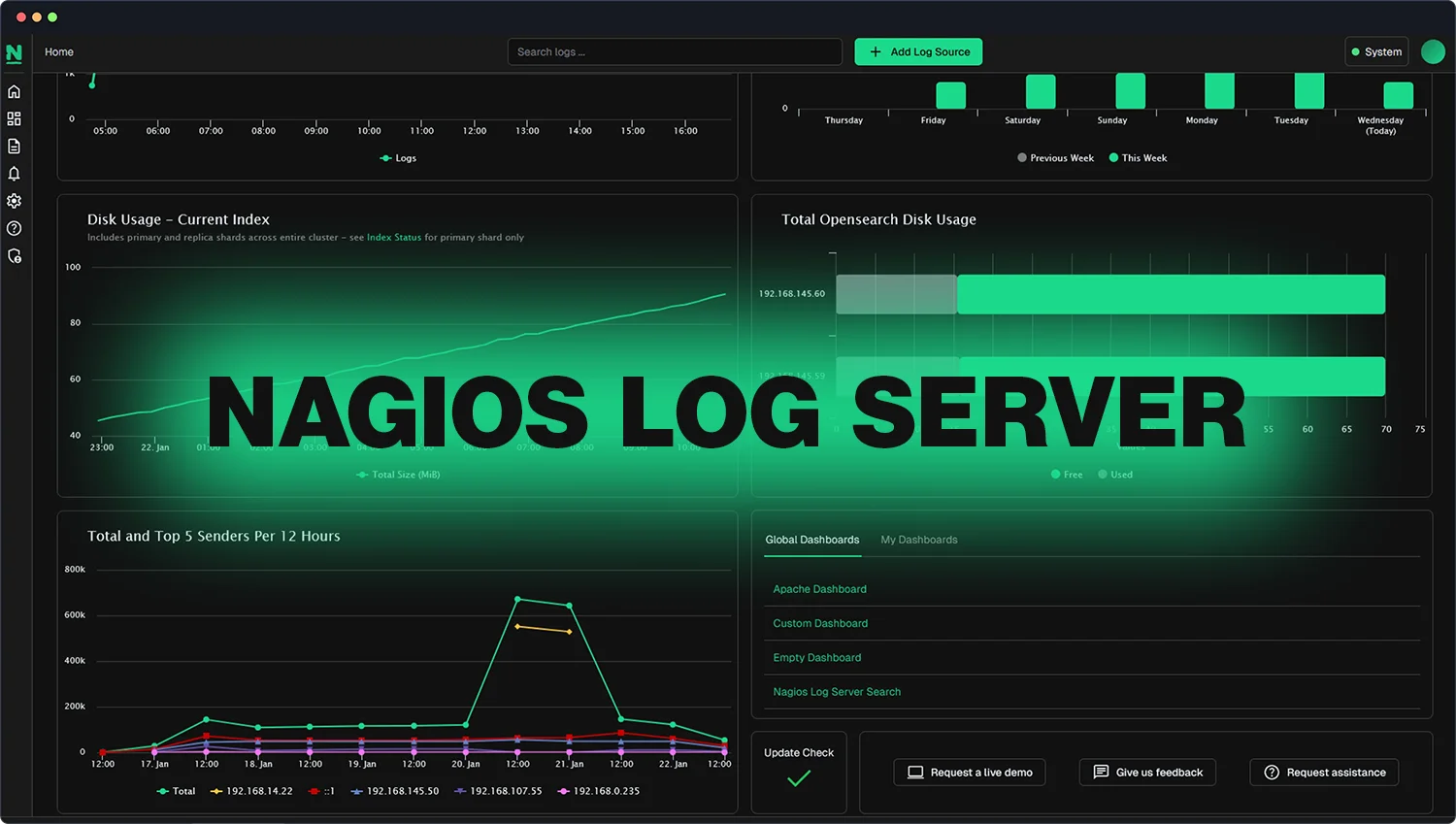
Task: Click the green user avatar circle
Action: pyautogui.click(x=1433, y=51)
